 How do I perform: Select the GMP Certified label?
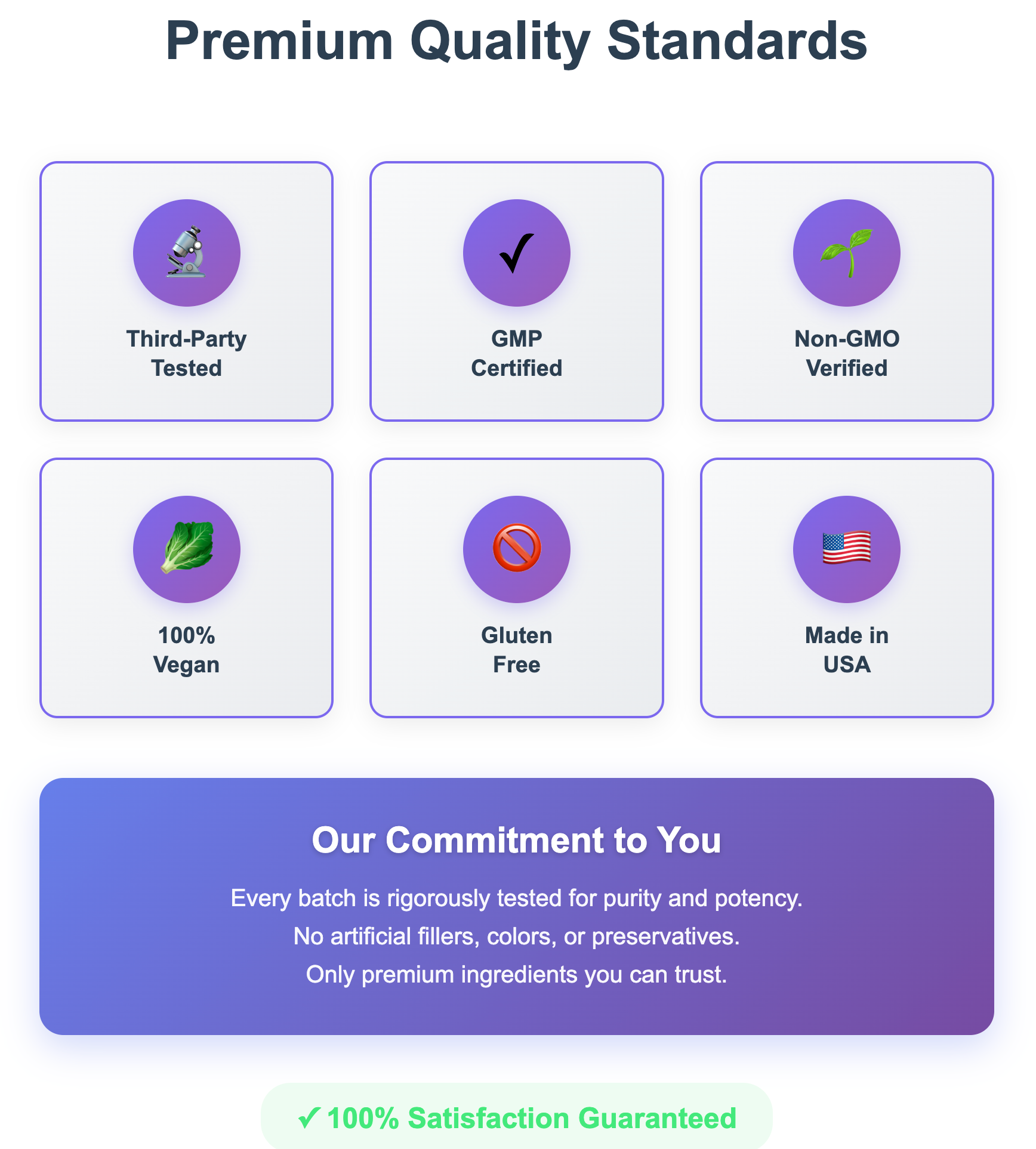point(516,353)
